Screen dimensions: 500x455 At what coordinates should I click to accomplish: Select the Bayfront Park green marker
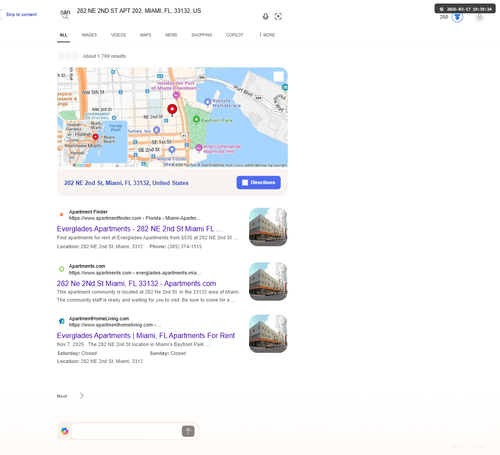coord(196,119)
